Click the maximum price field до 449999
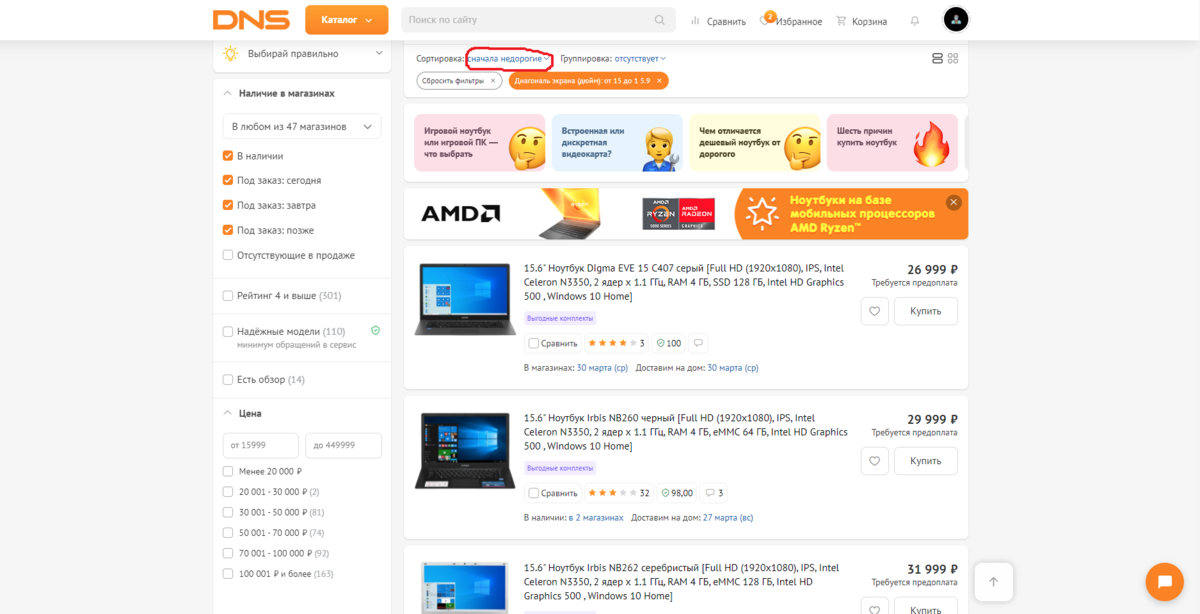This screenshot has height=614, width=1200. (343, 446)
